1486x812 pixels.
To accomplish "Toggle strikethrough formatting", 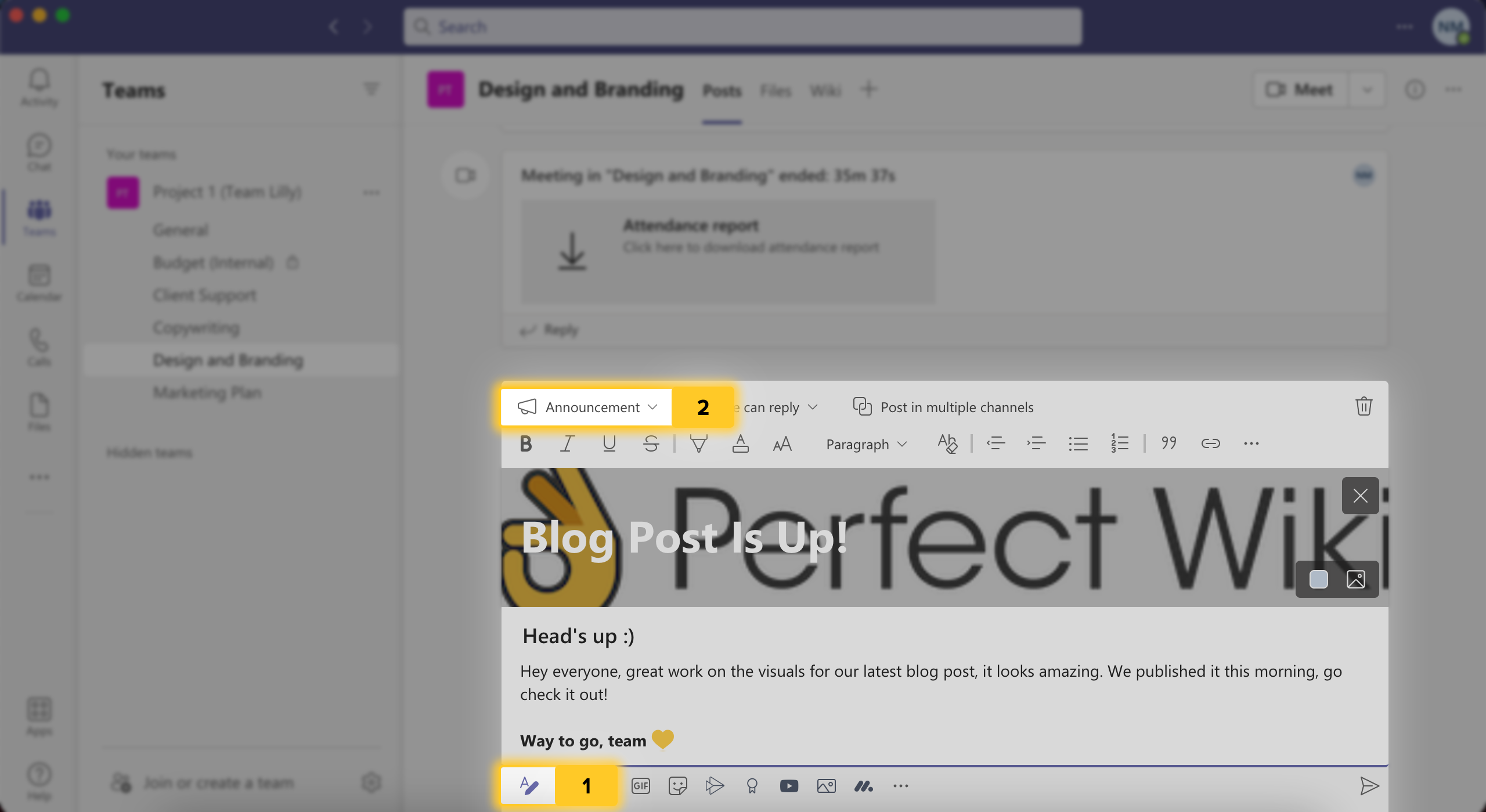I will tap(651, 443).
